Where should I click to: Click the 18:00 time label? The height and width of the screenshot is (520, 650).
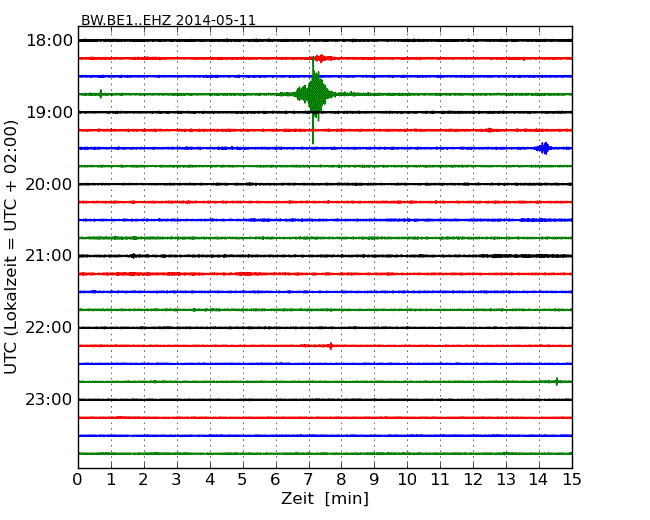tap(49, 41)
